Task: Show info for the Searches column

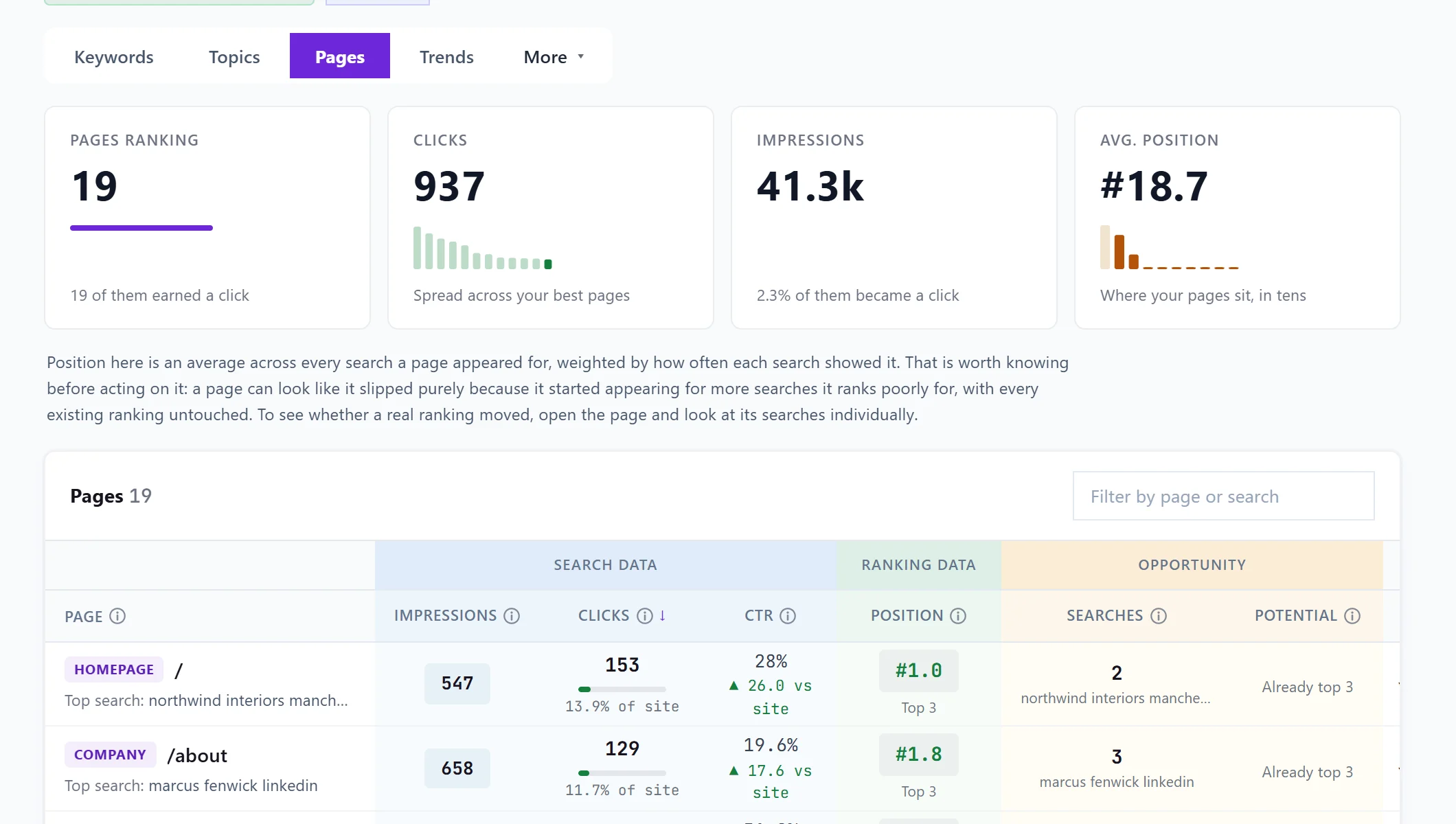Action: tap(1159, 616)
